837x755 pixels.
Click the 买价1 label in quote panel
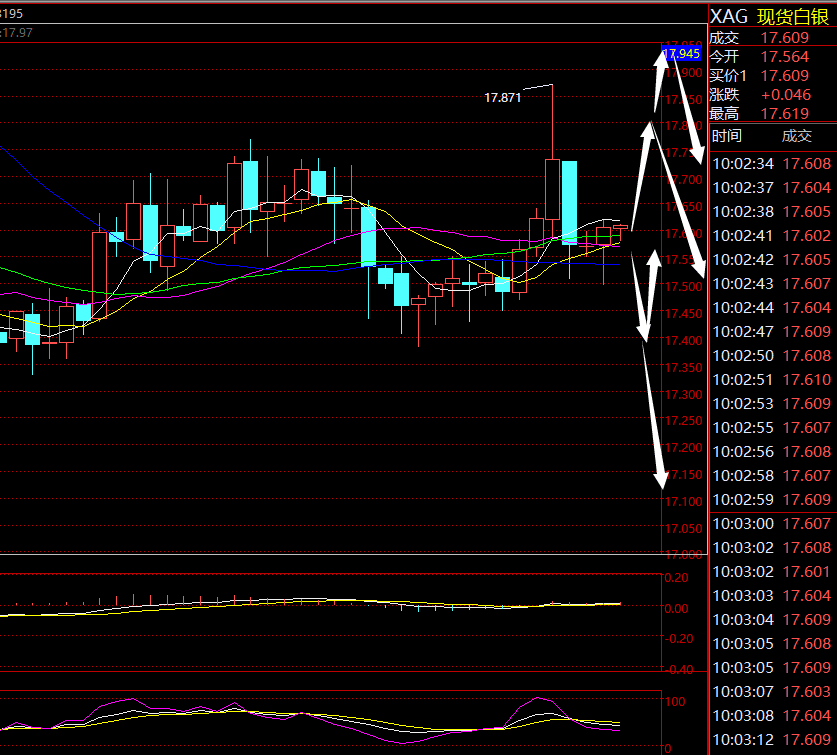728,76
